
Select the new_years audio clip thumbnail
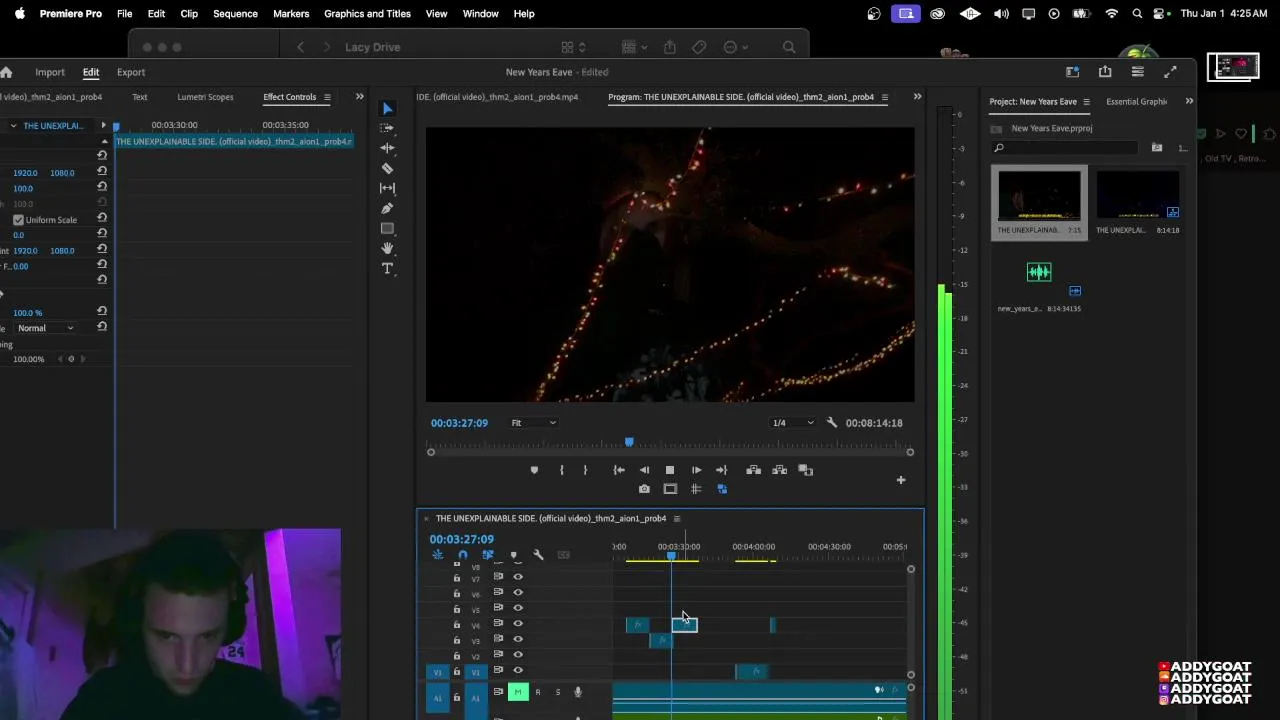pos(1039,272)
